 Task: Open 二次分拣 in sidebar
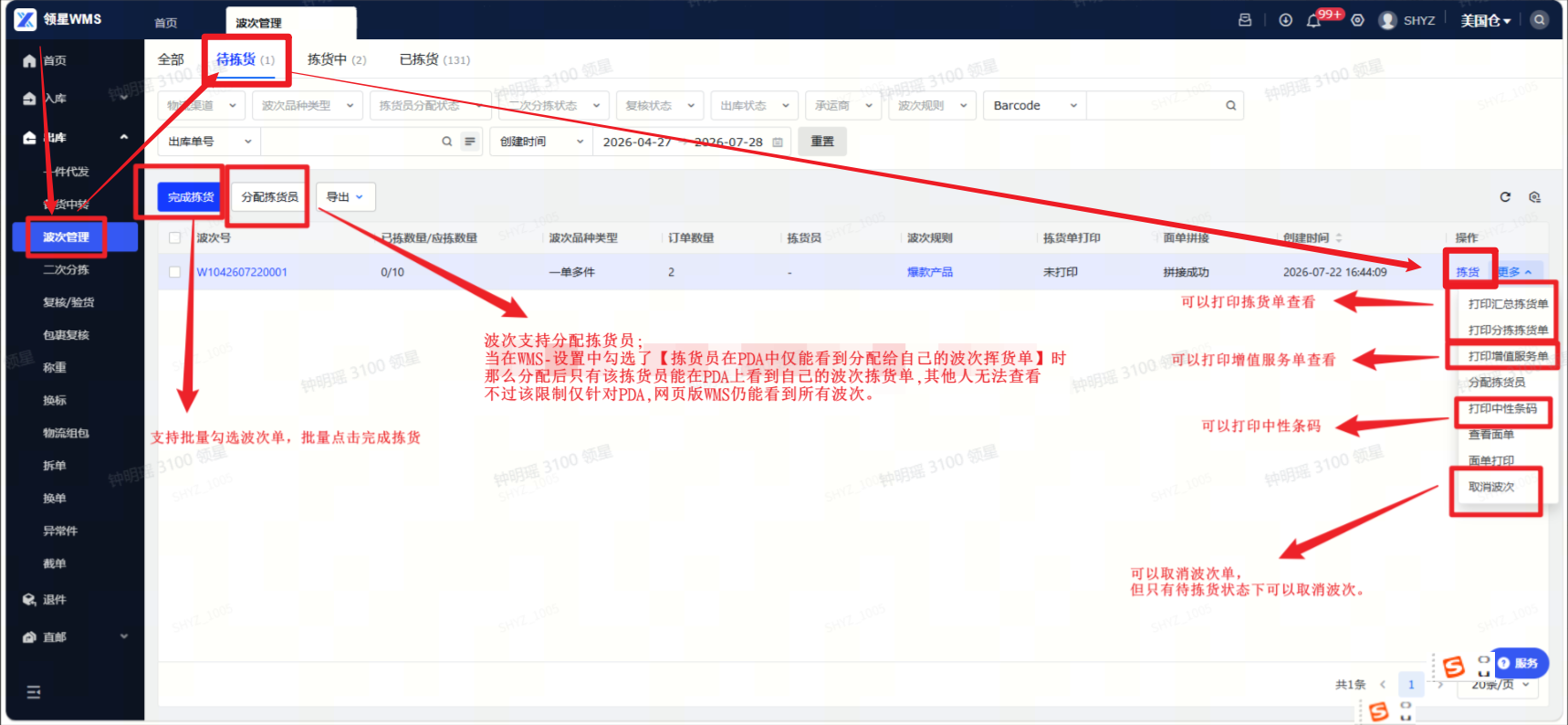coord(66,270)
